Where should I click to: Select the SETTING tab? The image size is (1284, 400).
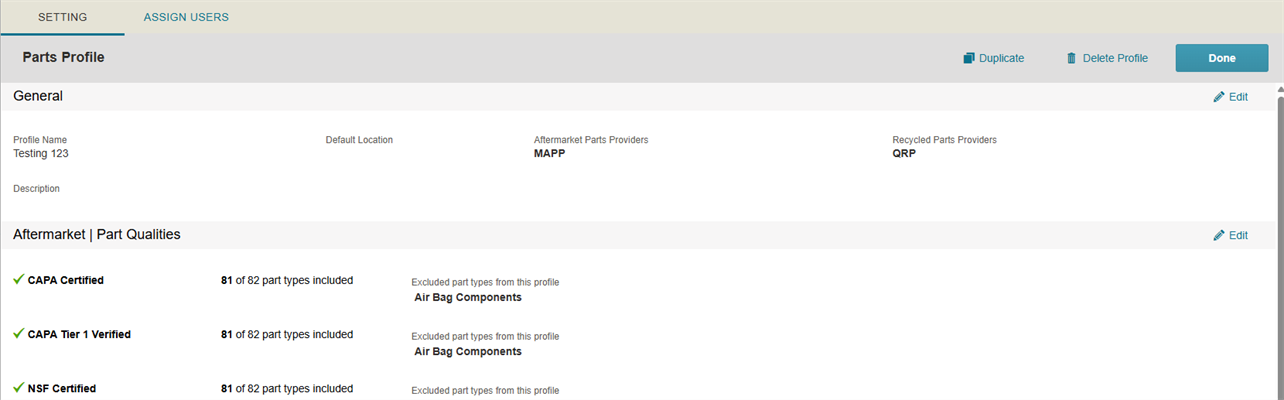point(62,17)
